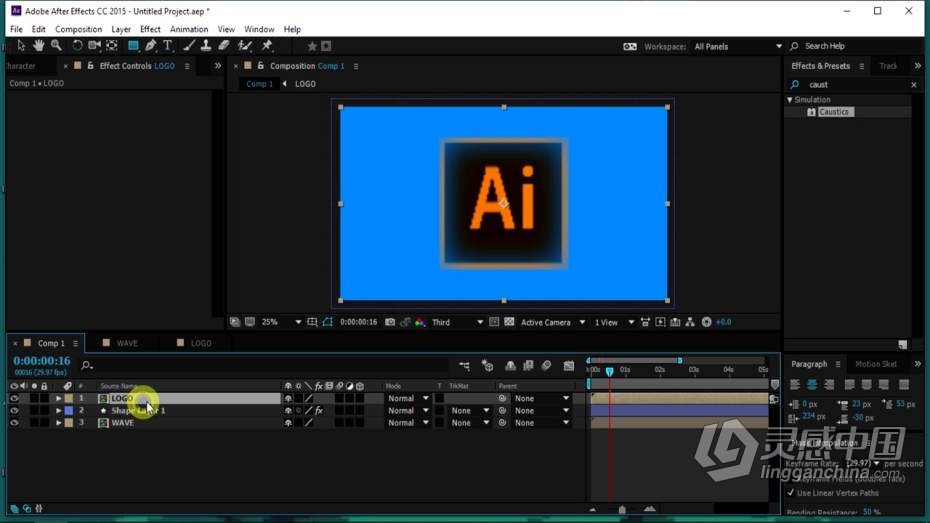Open blending mode dropdown for LOGO layer
Image resolution: width=930 pixels, height=523 pixels.
408,398
